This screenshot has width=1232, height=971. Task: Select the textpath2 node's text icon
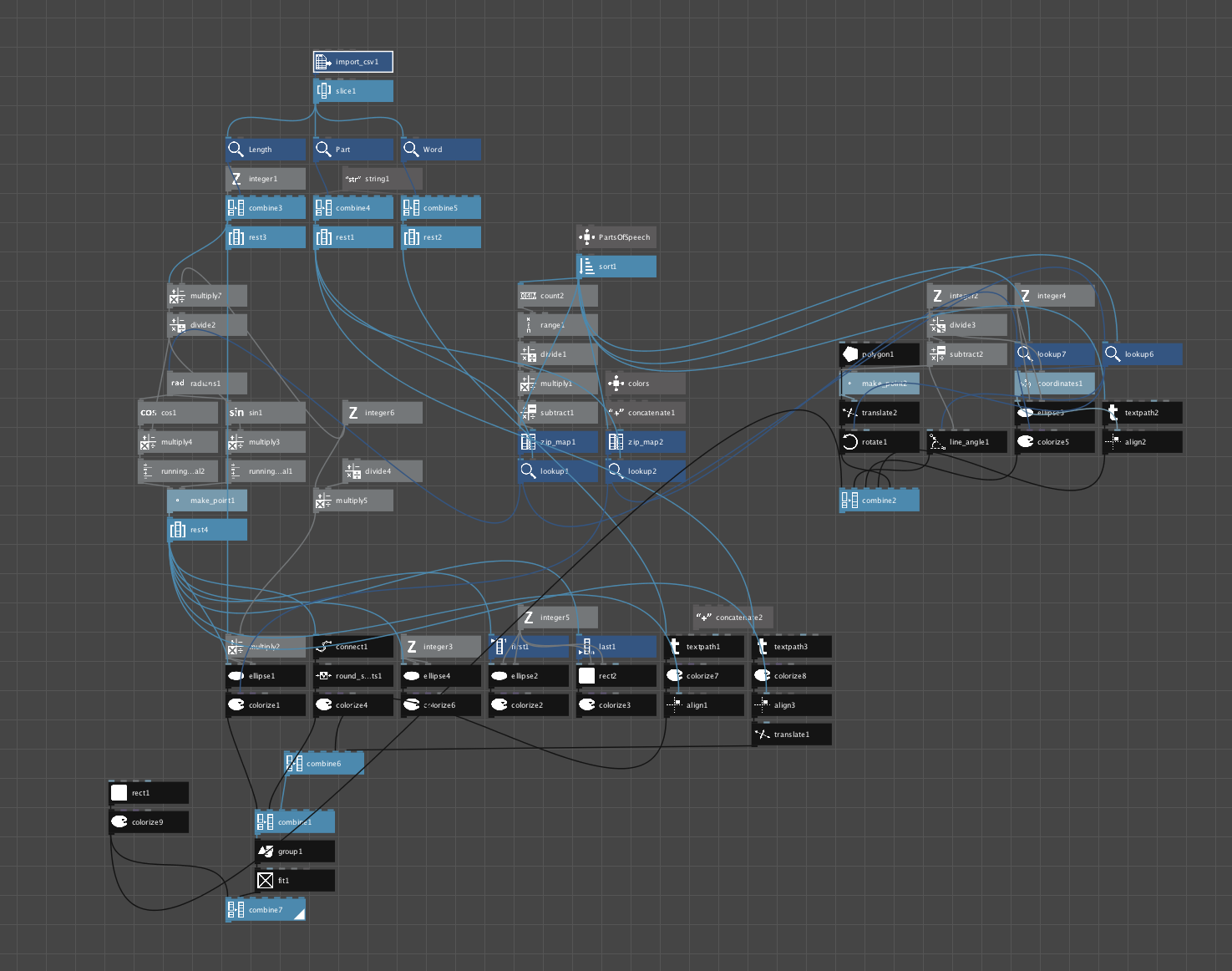1113,413
